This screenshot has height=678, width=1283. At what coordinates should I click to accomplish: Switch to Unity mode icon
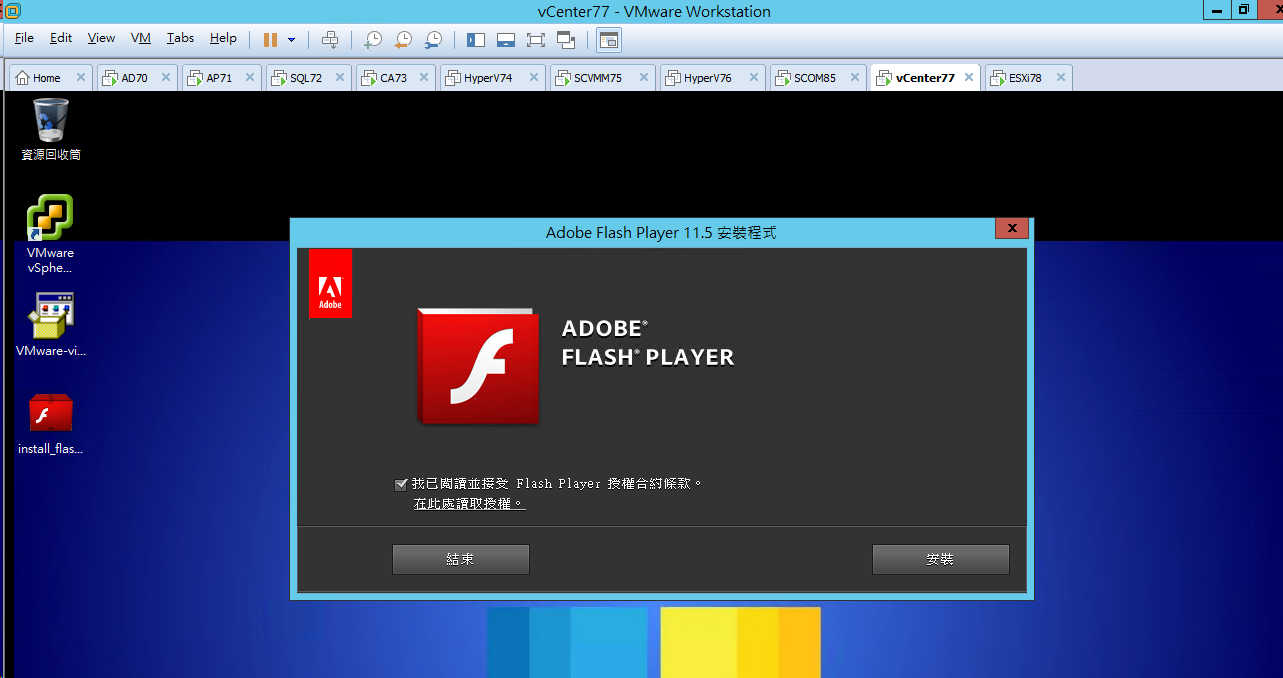click(566, 40)
